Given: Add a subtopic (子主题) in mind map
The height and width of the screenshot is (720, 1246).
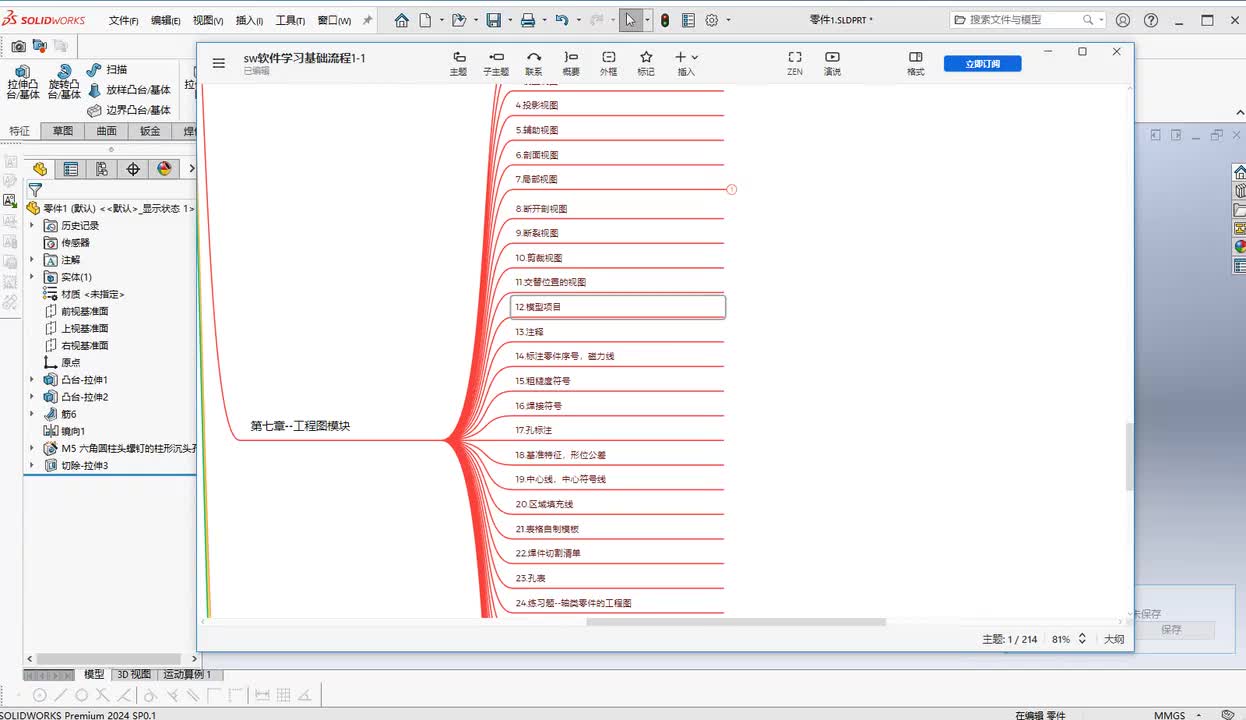Looking at the screenshot, I should 496,63.
